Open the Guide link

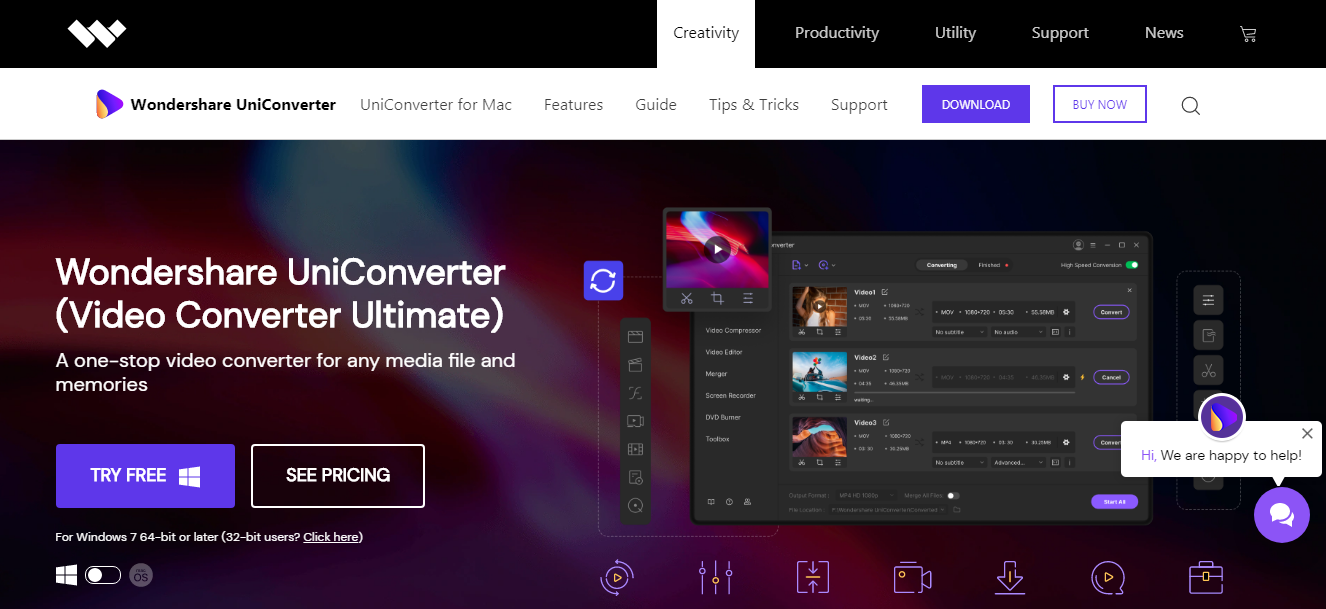656,105
